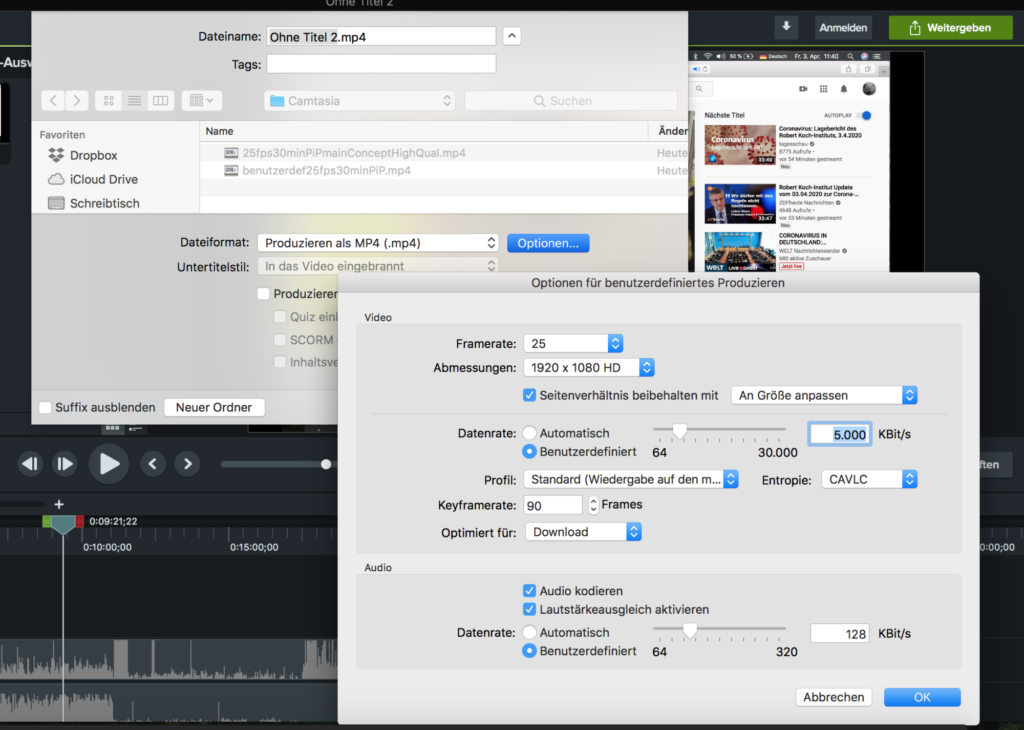
Task: Switch file dialog to icon grid view
Action: coord(108,101)
